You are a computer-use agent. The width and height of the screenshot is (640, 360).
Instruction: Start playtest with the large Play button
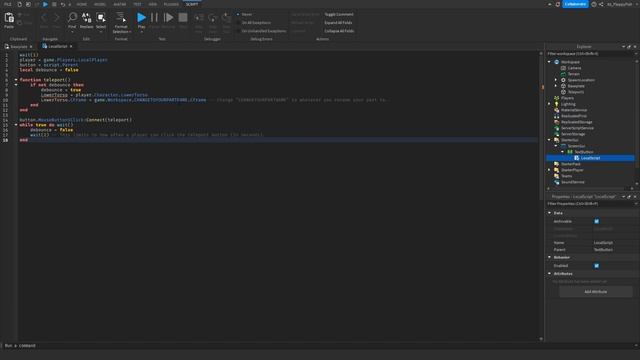(141, 17)
